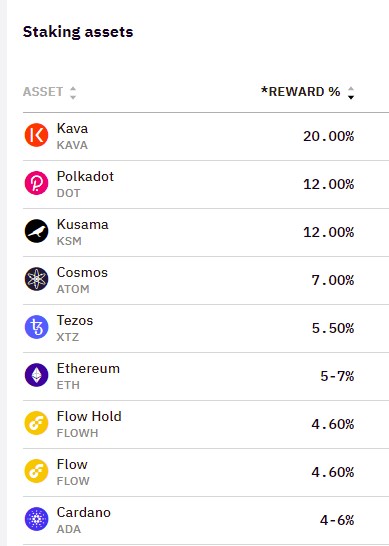This screenshot has width=389, height=546.
Task: Select the Polkadot pink logo icon
Action: click(x=36, y=183)
